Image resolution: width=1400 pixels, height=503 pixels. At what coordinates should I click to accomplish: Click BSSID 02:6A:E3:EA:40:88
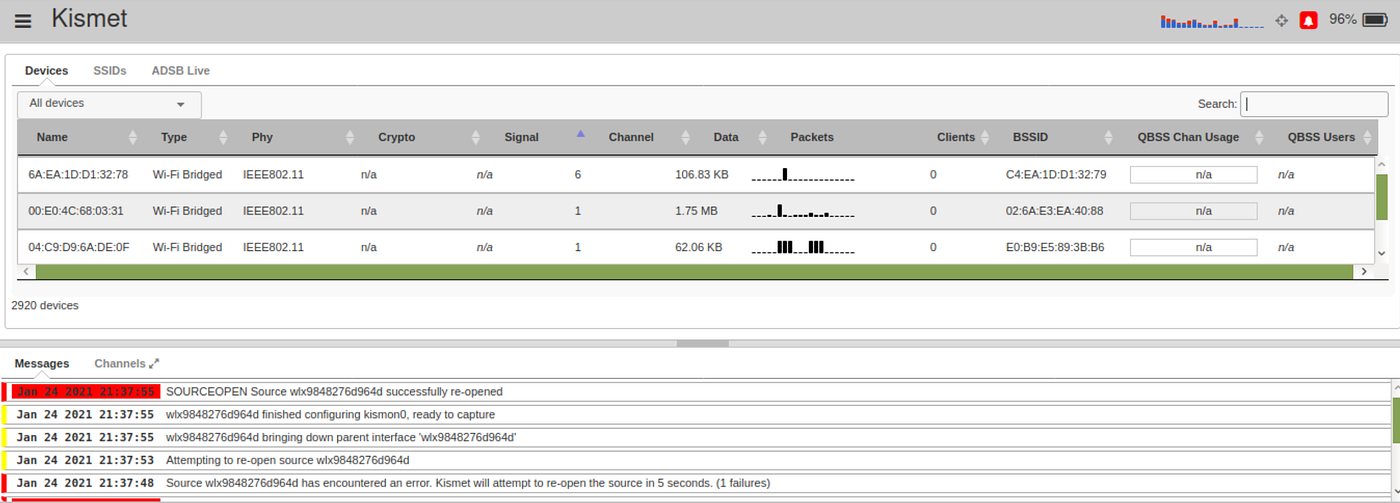coord(1054,211)
